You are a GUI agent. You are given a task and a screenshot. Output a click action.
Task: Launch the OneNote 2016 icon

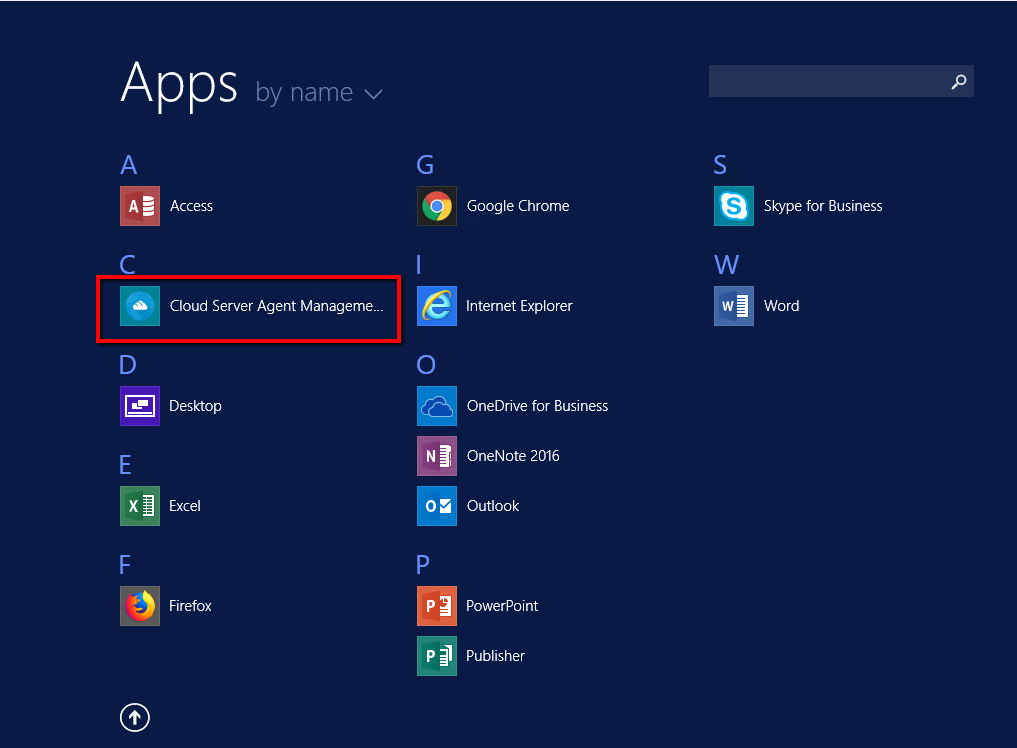[437, 455]
